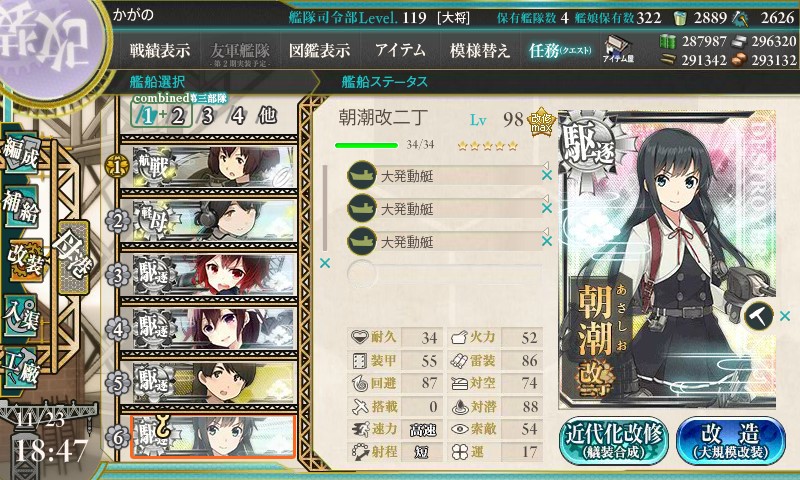The image size is (800, 480).
Task: Clear all equipment with left X
Action: coord(324,263)
